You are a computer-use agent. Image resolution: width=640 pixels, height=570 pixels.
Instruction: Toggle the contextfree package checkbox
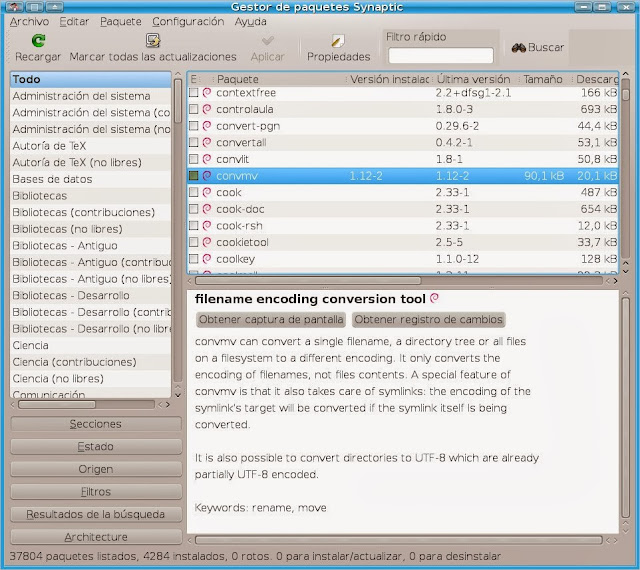(193, 93)
